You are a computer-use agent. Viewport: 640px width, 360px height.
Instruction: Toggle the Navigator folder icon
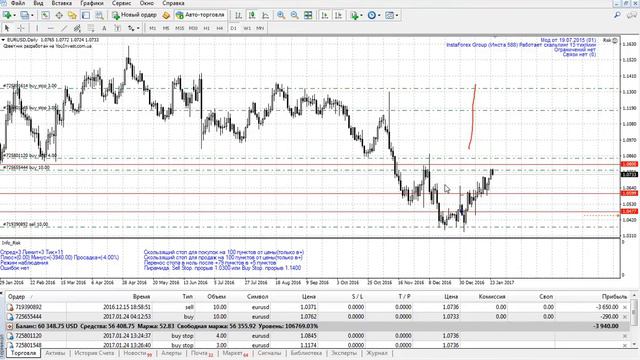72,15
